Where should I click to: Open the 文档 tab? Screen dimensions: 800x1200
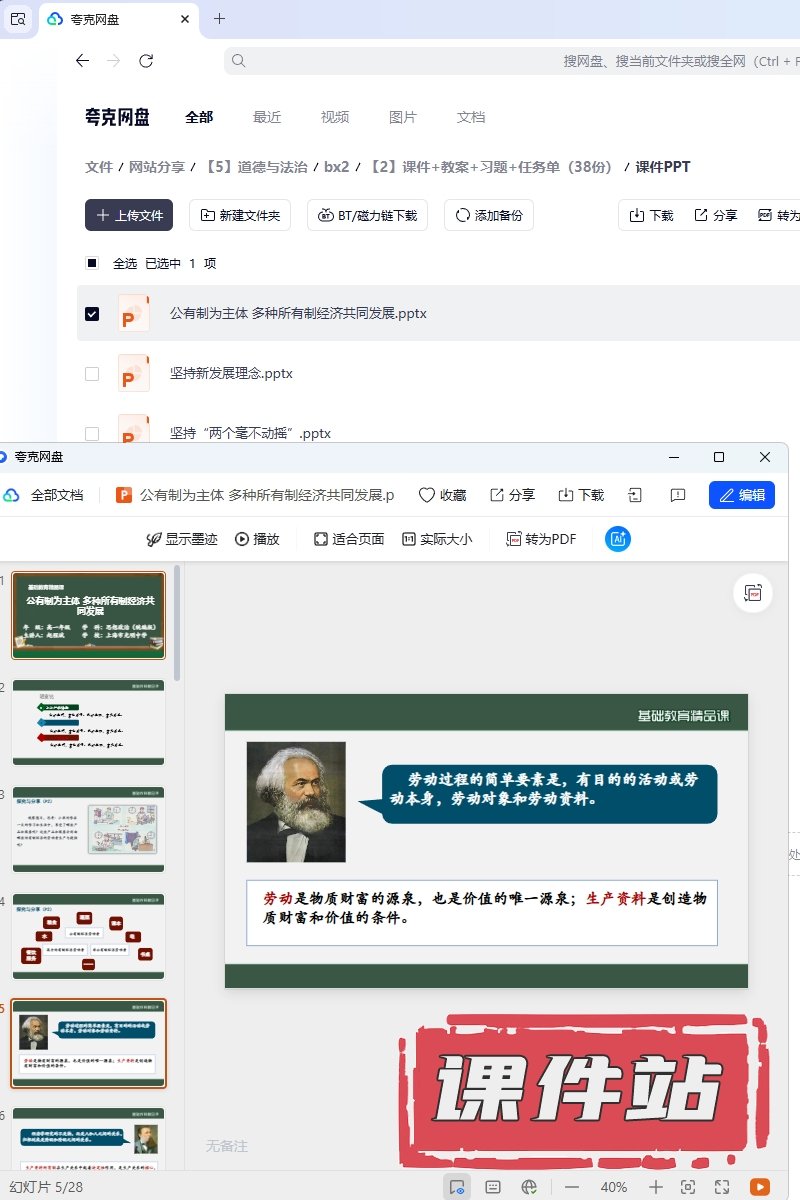point(470,117)
